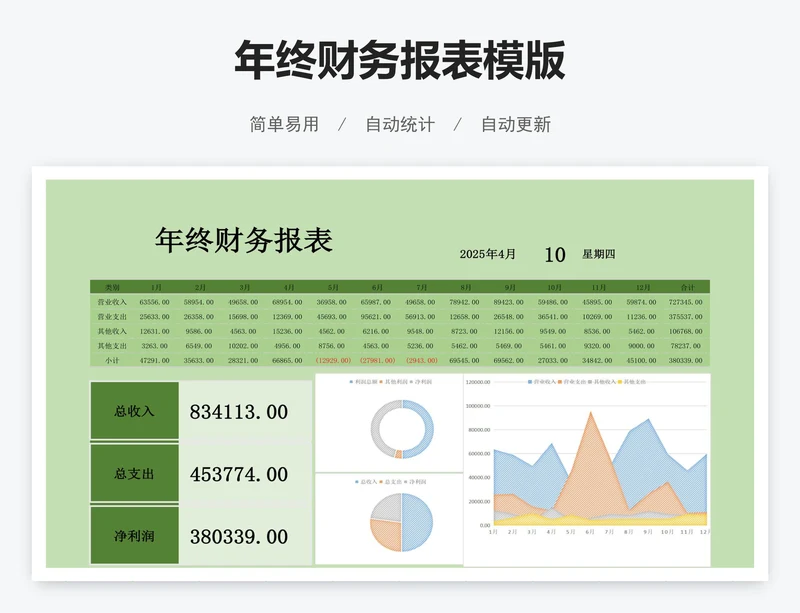The width and height of the screenshot is (800, 613).
Task: Click the 自动统计 subtitle text
Action: coord(400,124)
